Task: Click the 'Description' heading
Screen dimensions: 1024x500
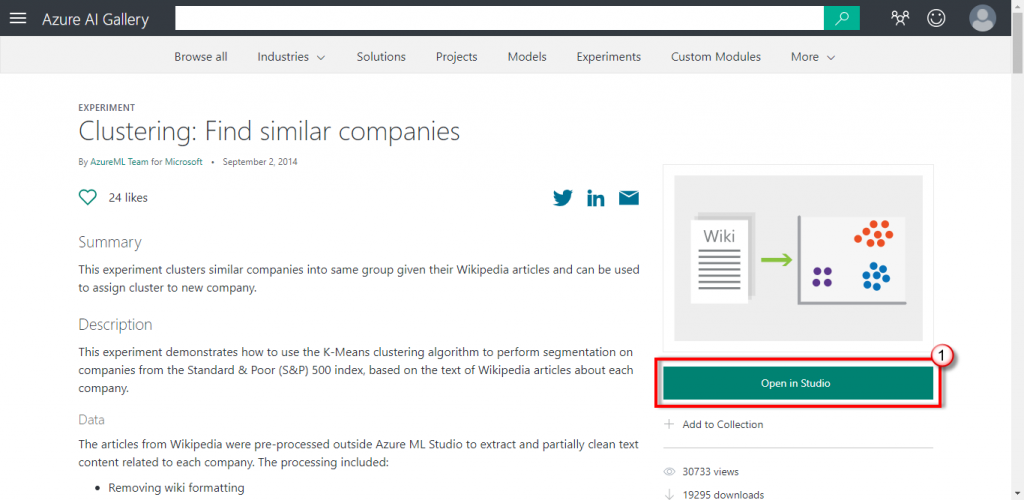Action: pyautogui.click(x=116, y=324)
